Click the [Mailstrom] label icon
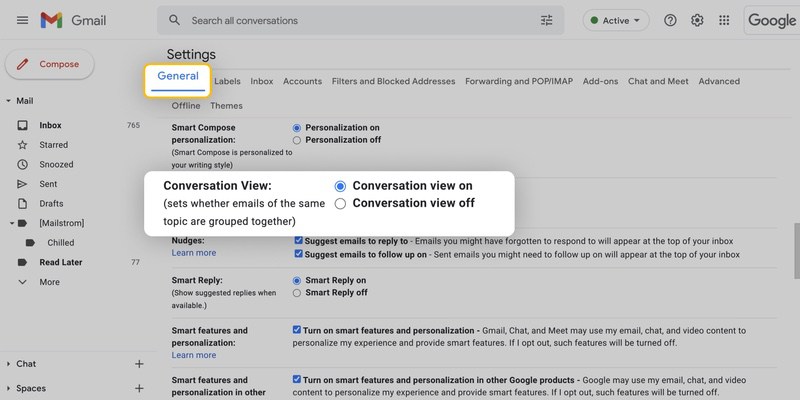This screenshot has height=400, width=800. [x=22, y=223]
